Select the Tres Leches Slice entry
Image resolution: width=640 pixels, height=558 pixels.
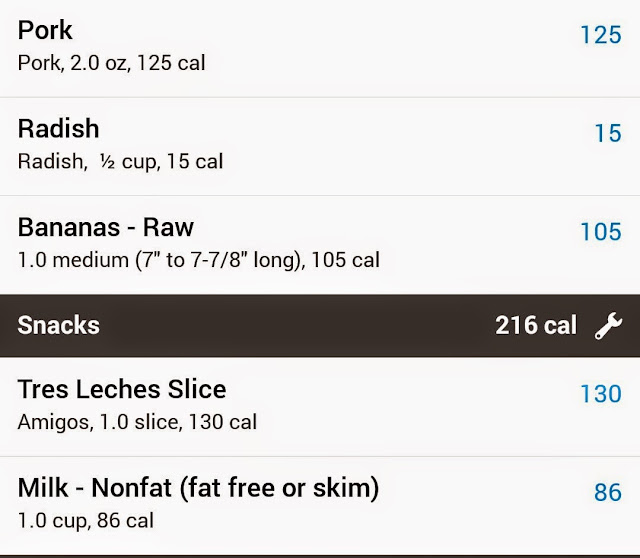tap(122, 389)
